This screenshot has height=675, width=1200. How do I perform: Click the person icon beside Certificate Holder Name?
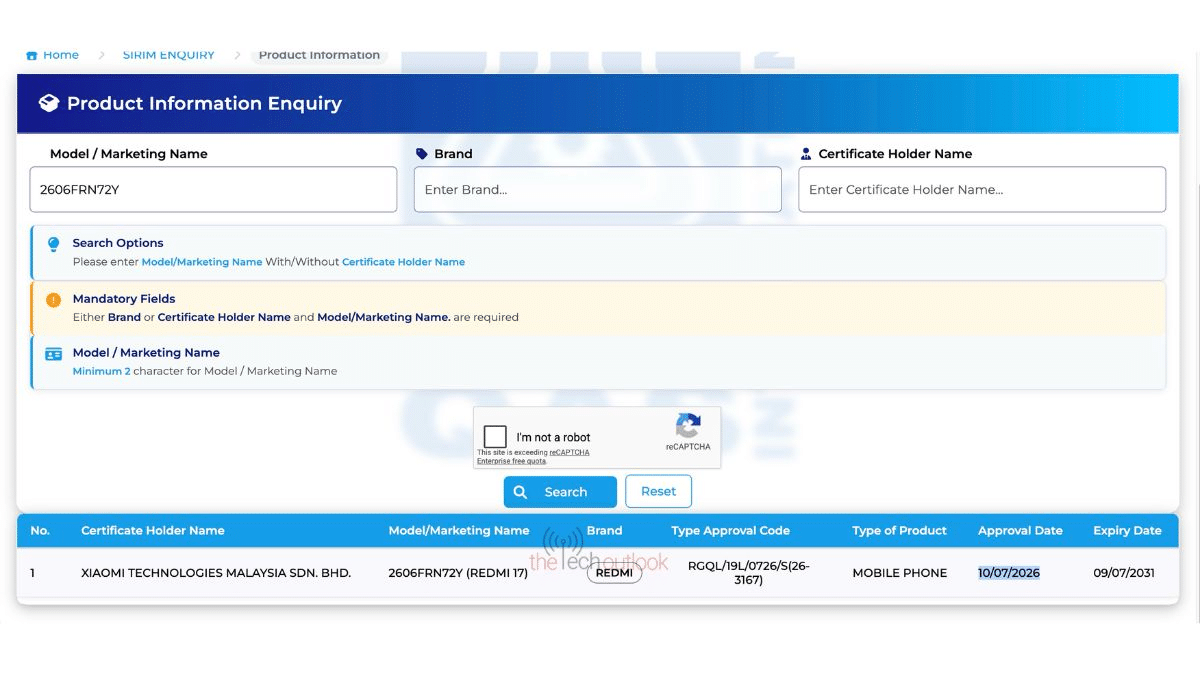tap(806, 154)
